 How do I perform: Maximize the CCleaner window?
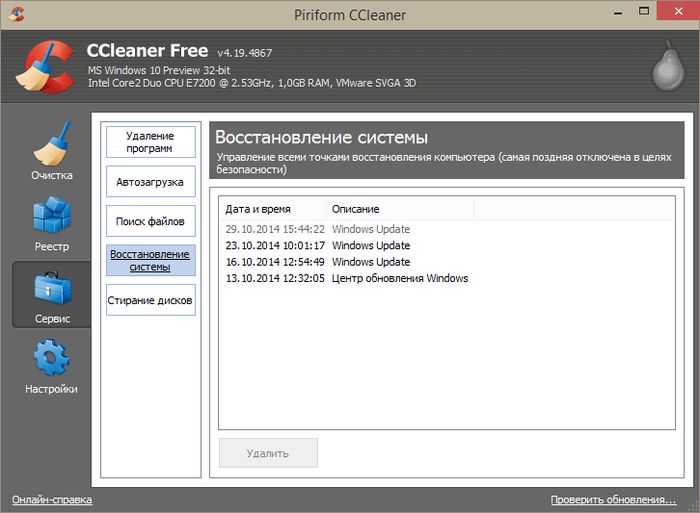(644, 11)
